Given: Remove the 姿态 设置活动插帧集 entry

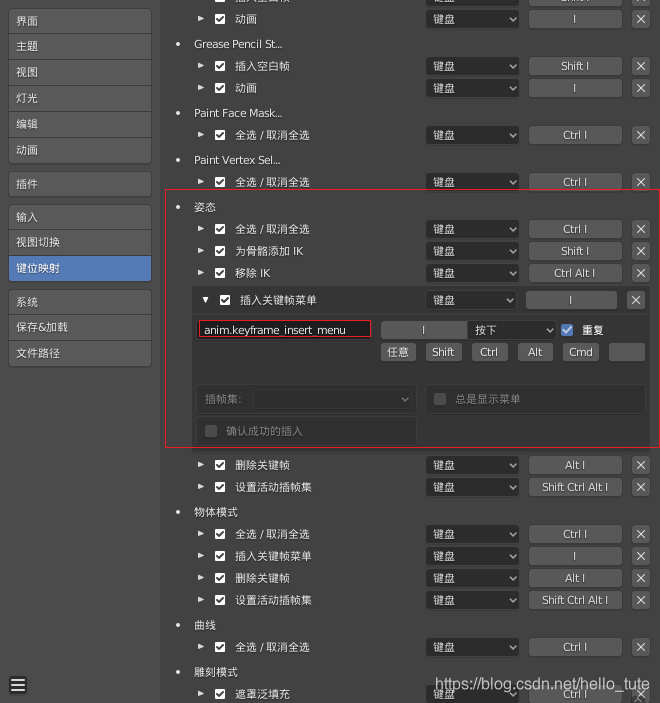Looking at the screenshot, I should [641, 487].
